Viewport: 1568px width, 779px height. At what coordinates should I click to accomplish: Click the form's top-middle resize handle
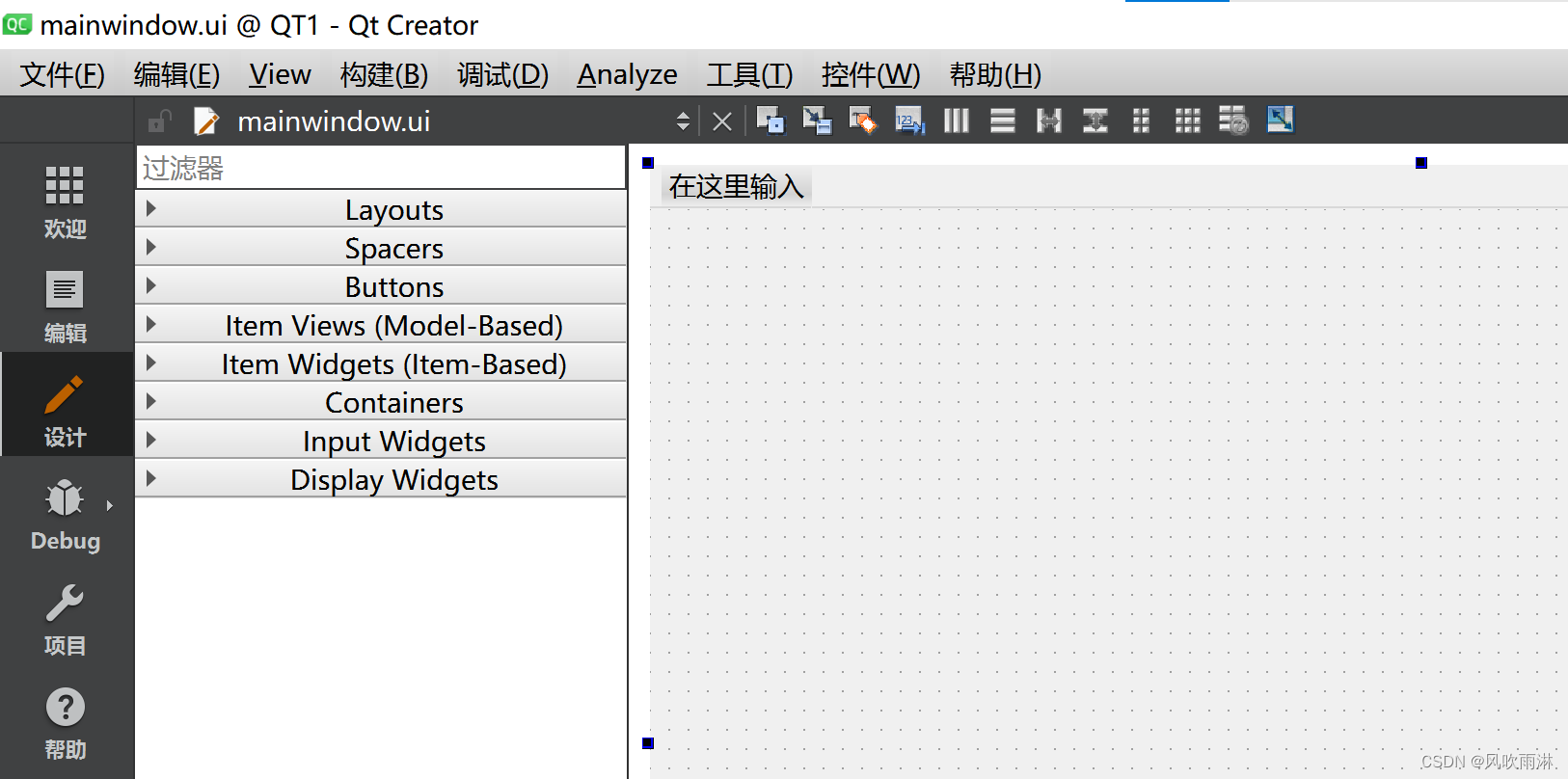click(1421, 163)
